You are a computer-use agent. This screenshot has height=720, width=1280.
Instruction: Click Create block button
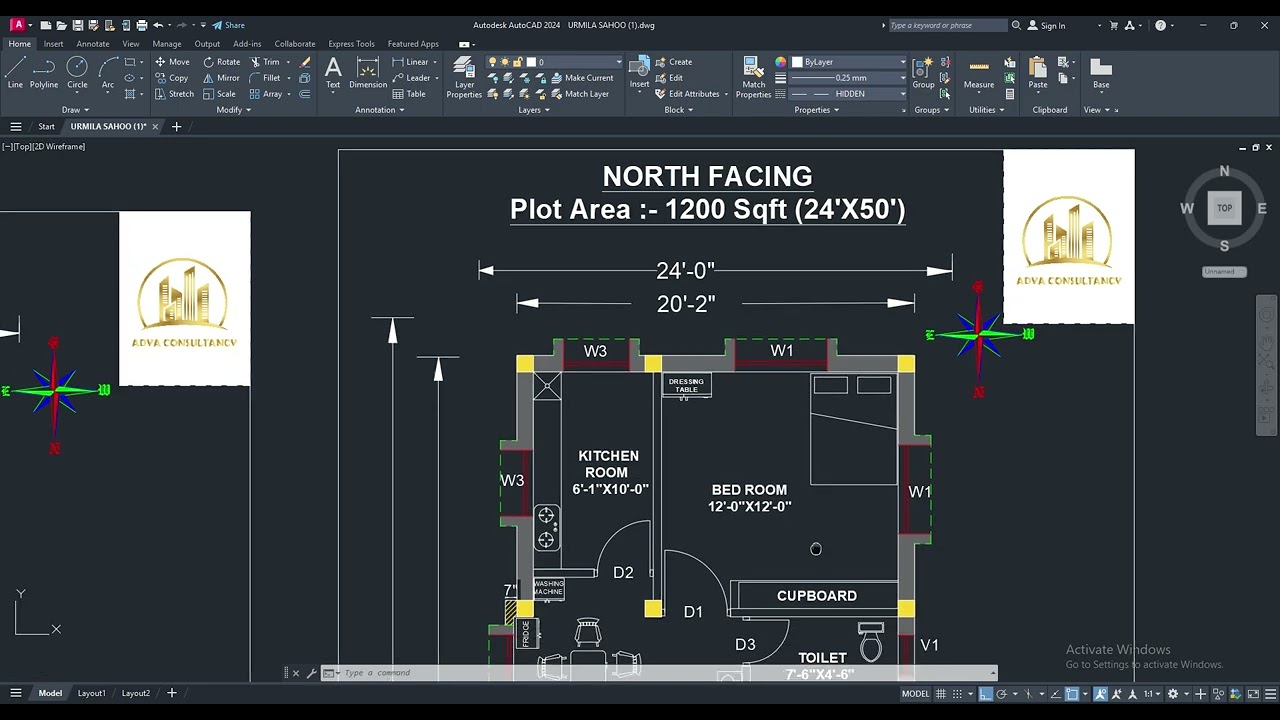(x=674, y=62)
